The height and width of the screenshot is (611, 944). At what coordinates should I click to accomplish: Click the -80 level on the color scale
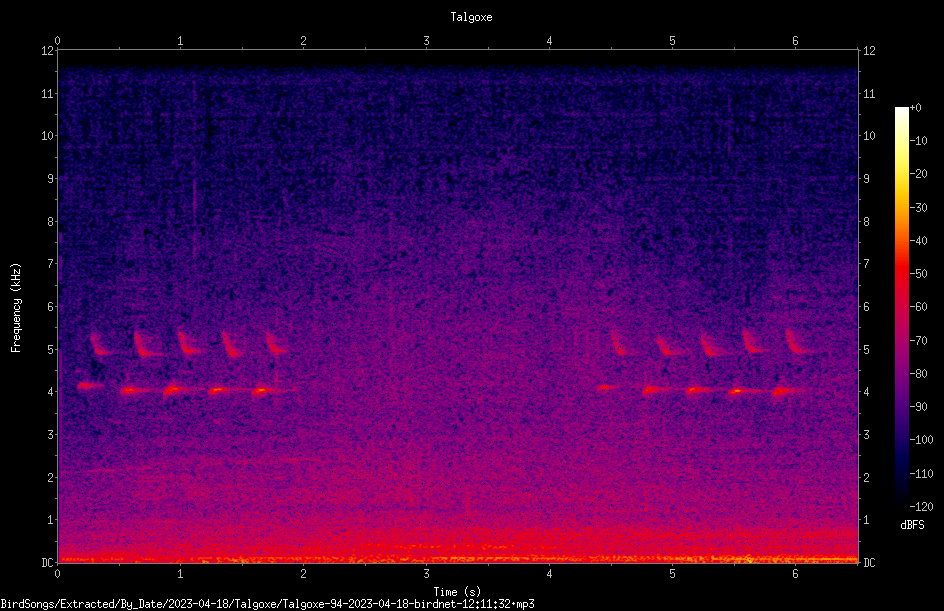click(918, 373)
